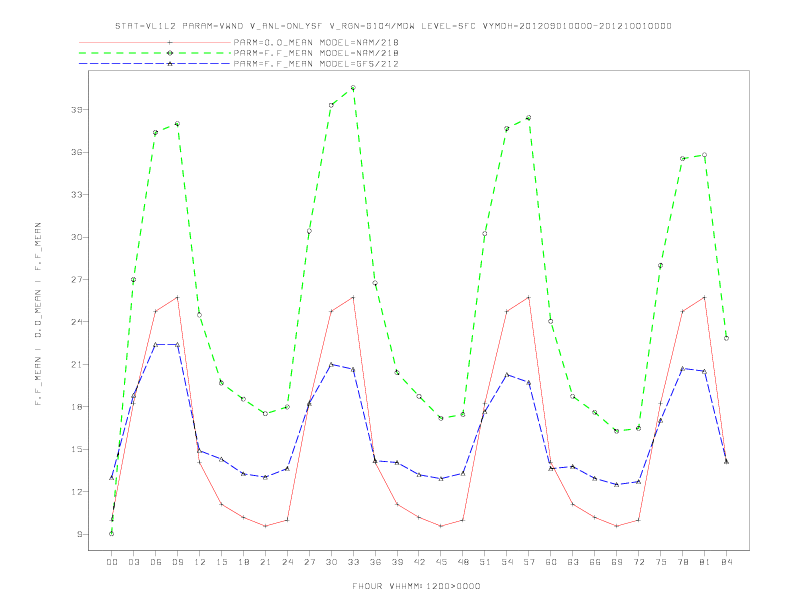Click the x-axis tick label 15
The width and height of the screenshot is (792, 612).
221,562
